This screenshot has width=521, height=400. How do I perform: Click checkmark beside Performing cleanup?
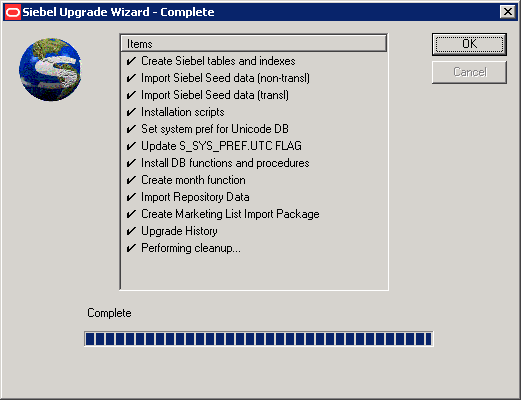point(131,248)
